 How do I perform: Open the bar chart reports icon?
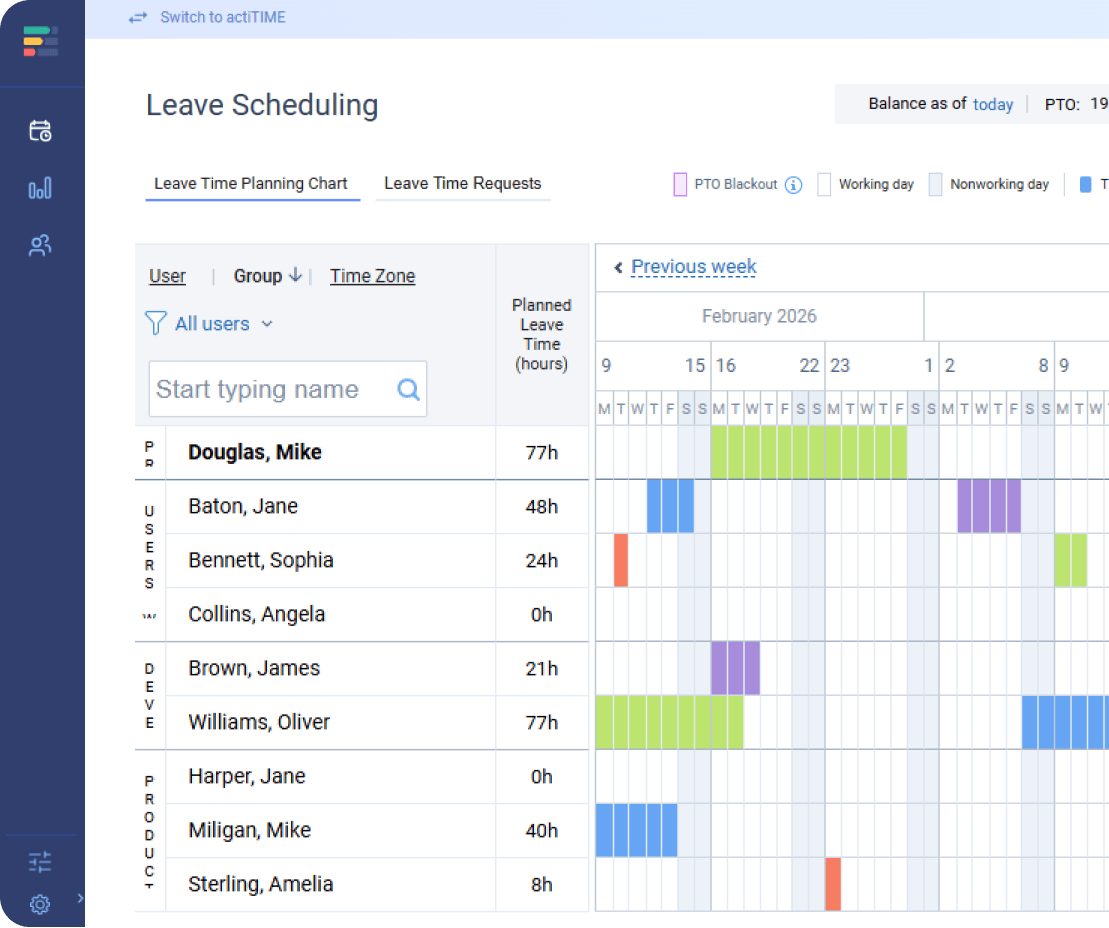click(40, 189)
